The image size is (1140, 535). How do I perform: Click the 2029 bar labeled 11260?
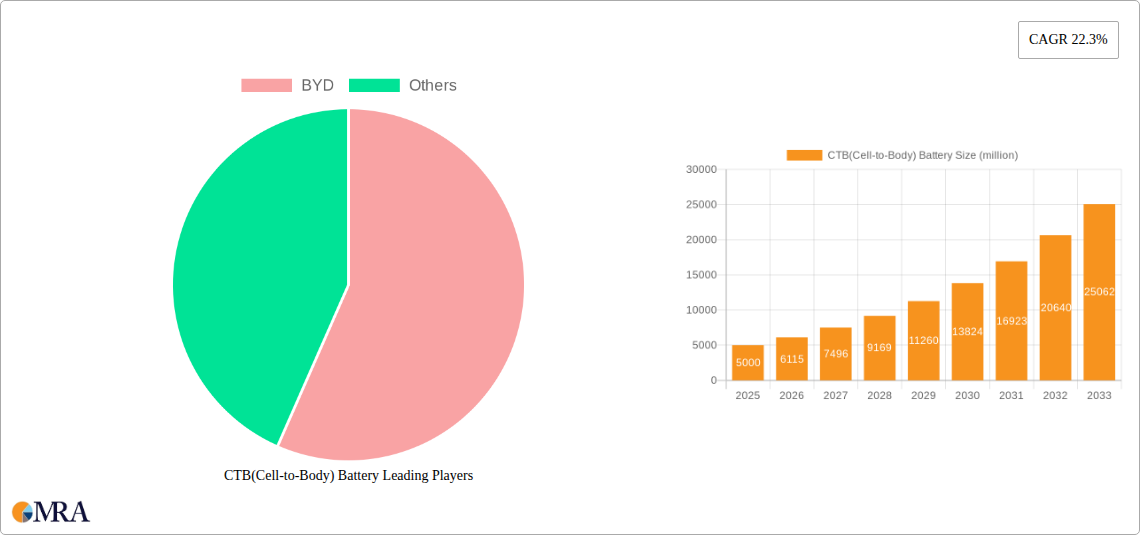pos(923,341)
